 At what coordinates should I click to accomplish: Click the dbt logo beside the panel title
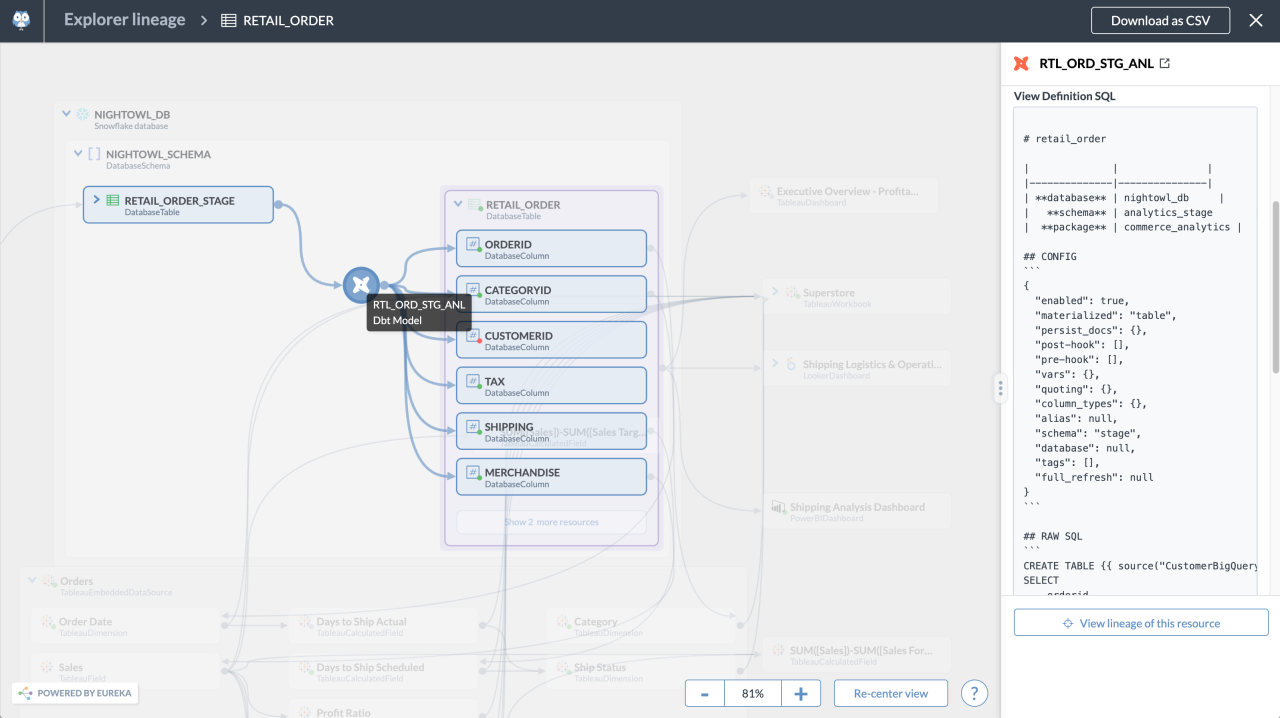pos(1021,64)
